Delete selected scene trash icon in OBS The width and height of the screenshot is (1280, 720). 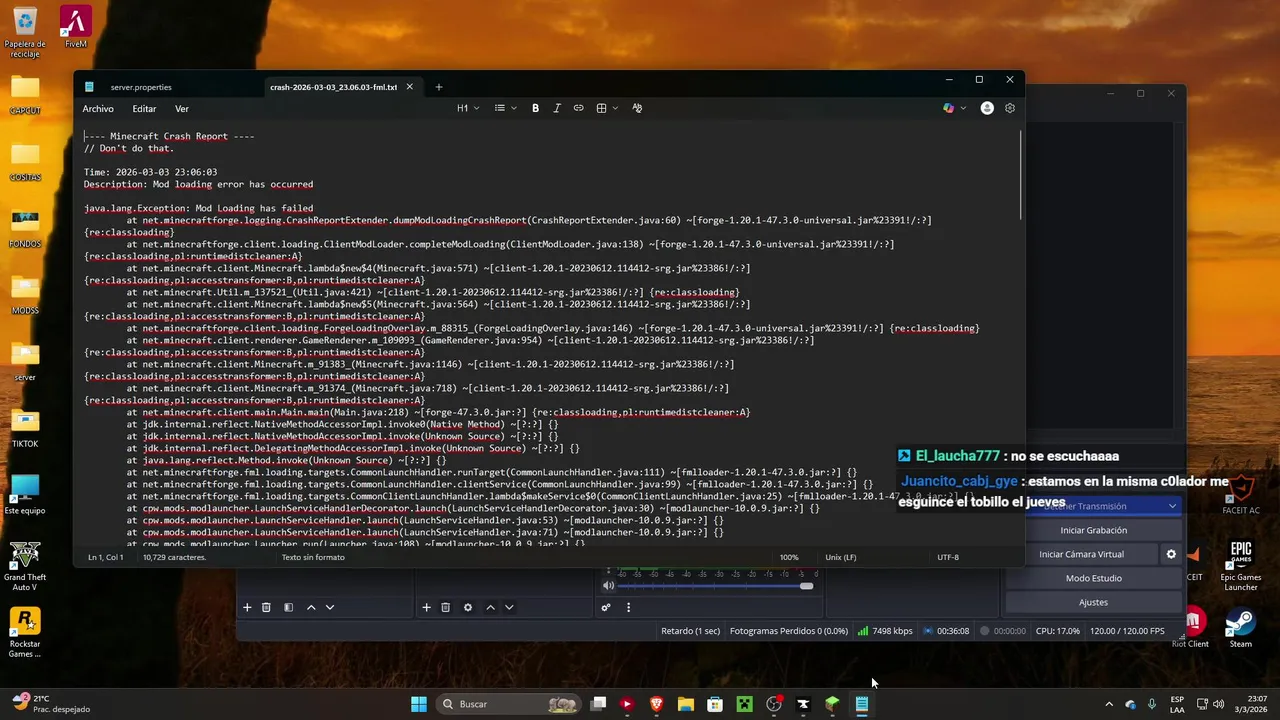tap(266, 607)
